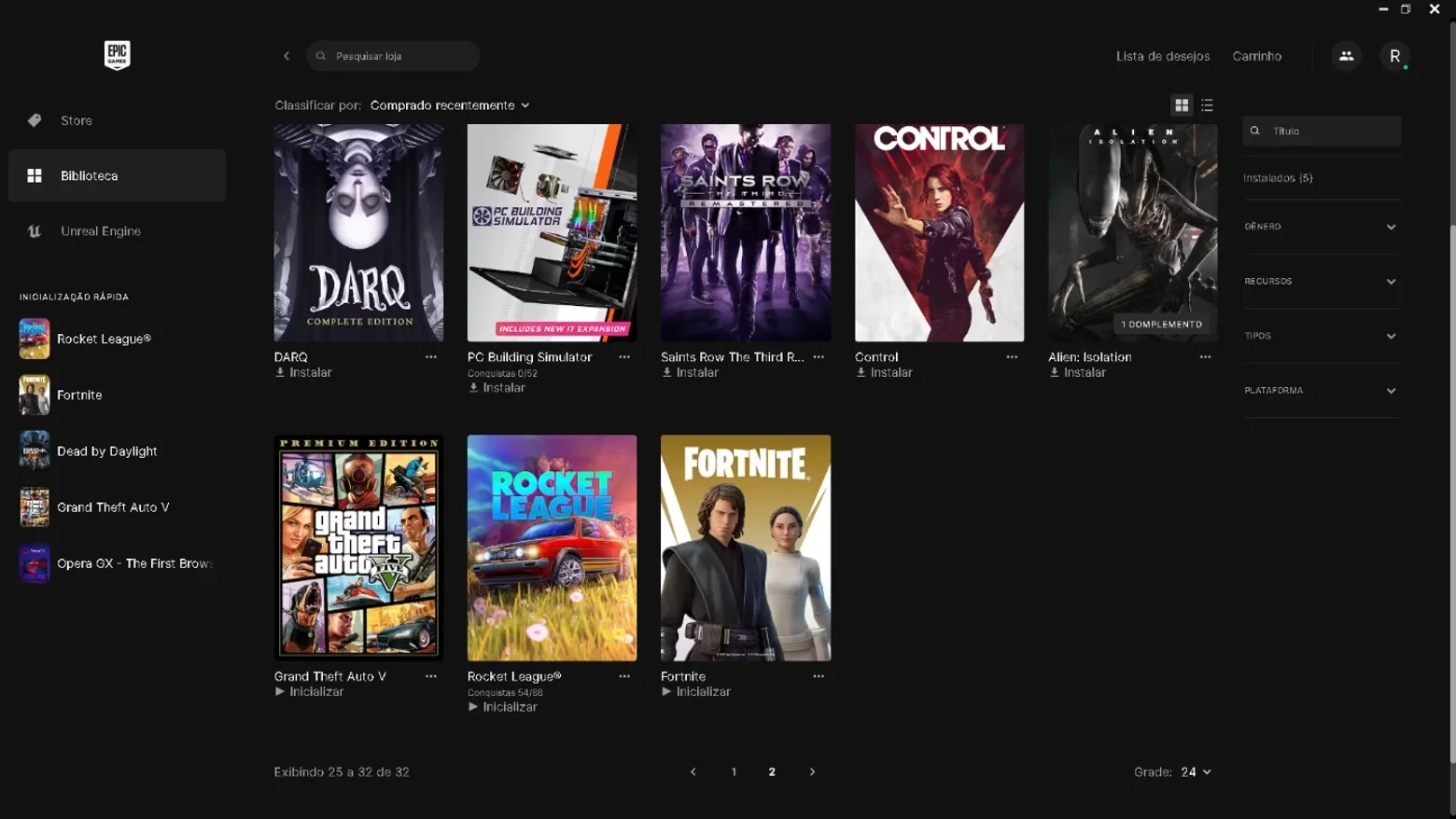Switch library to grid view
Viewport: 1456px width, 819px height.
(1182, 105)
